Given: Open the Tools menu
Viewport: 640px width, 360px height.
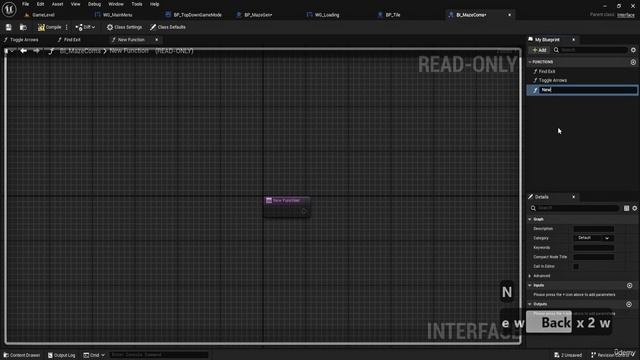Looking at the screenshot, I should 137,4.
